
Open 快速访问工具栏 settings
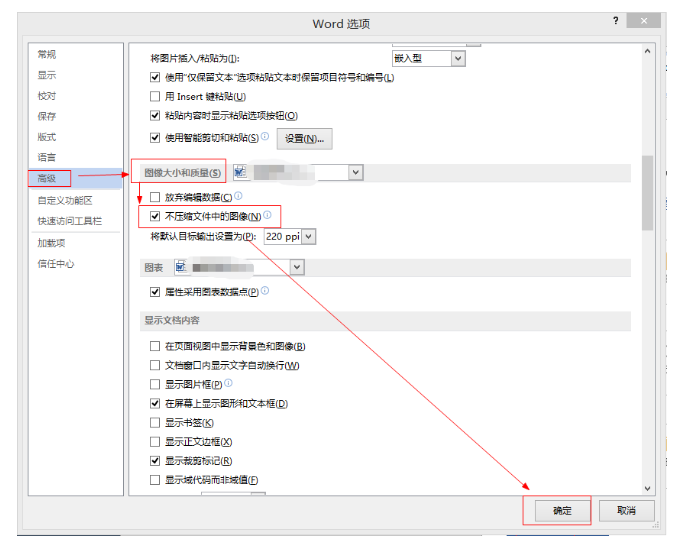point(70,221)
